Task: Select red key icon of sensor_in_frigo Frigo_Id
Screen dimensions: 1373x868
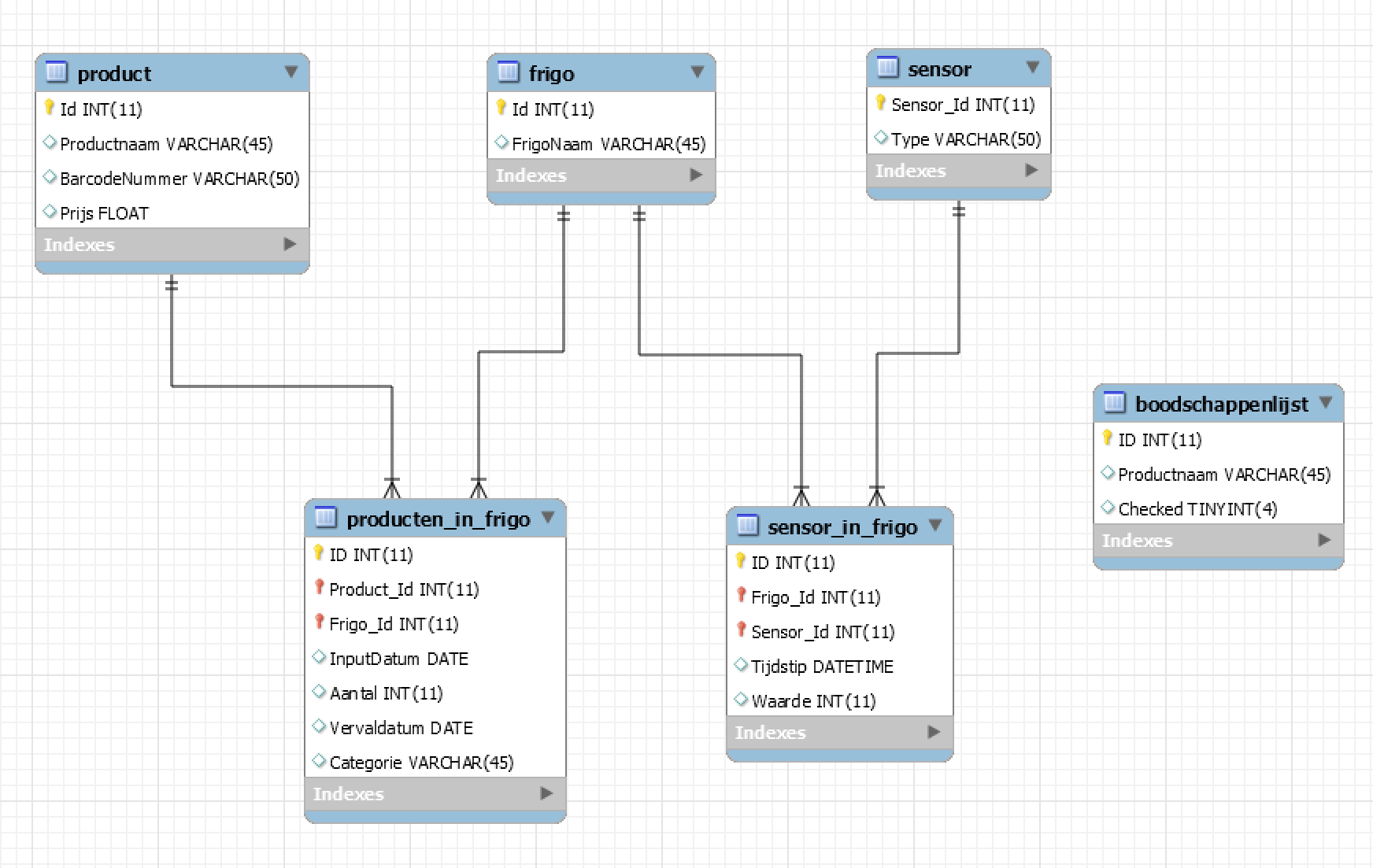Action: (x=741, y=596)
